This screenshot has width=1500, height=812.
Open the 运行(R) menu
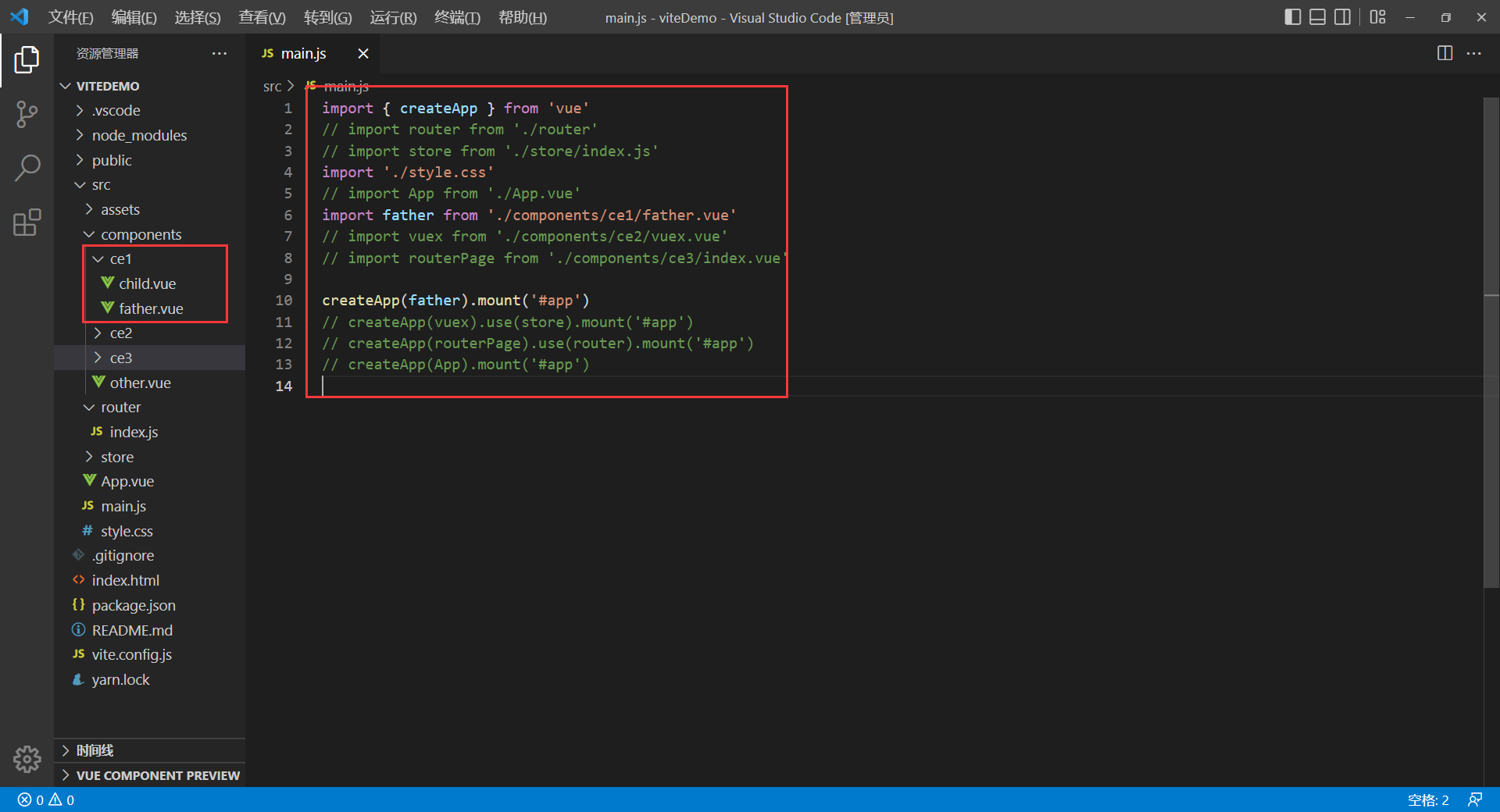(393, 17)
